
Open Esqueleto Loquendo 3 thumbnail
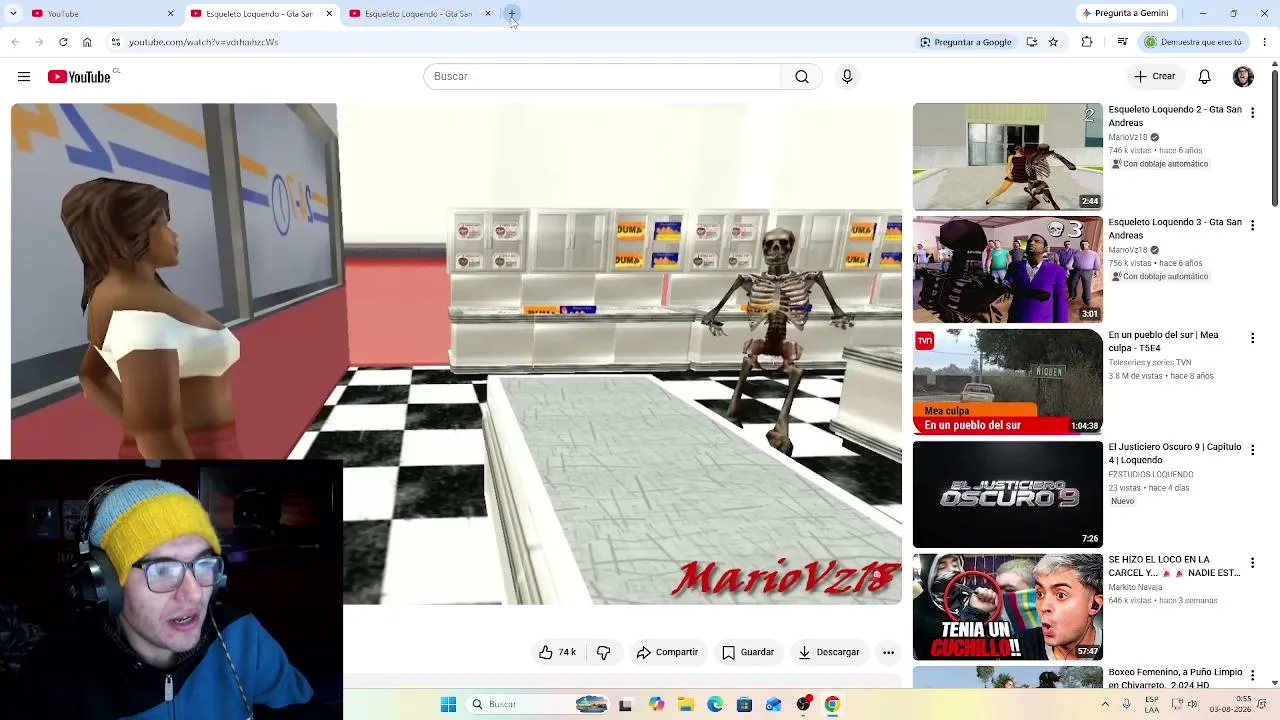point(1007,269)
